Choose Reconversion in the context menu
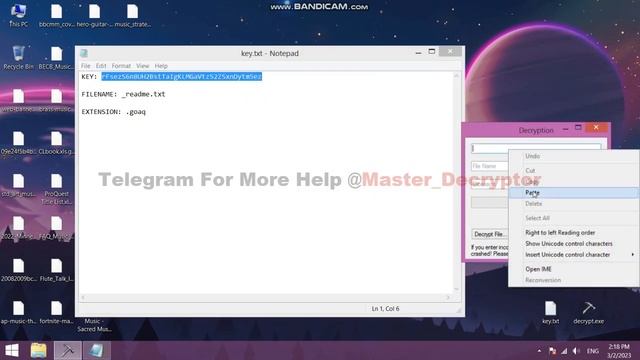Screen dimensions: 640x360 point(573,280)
